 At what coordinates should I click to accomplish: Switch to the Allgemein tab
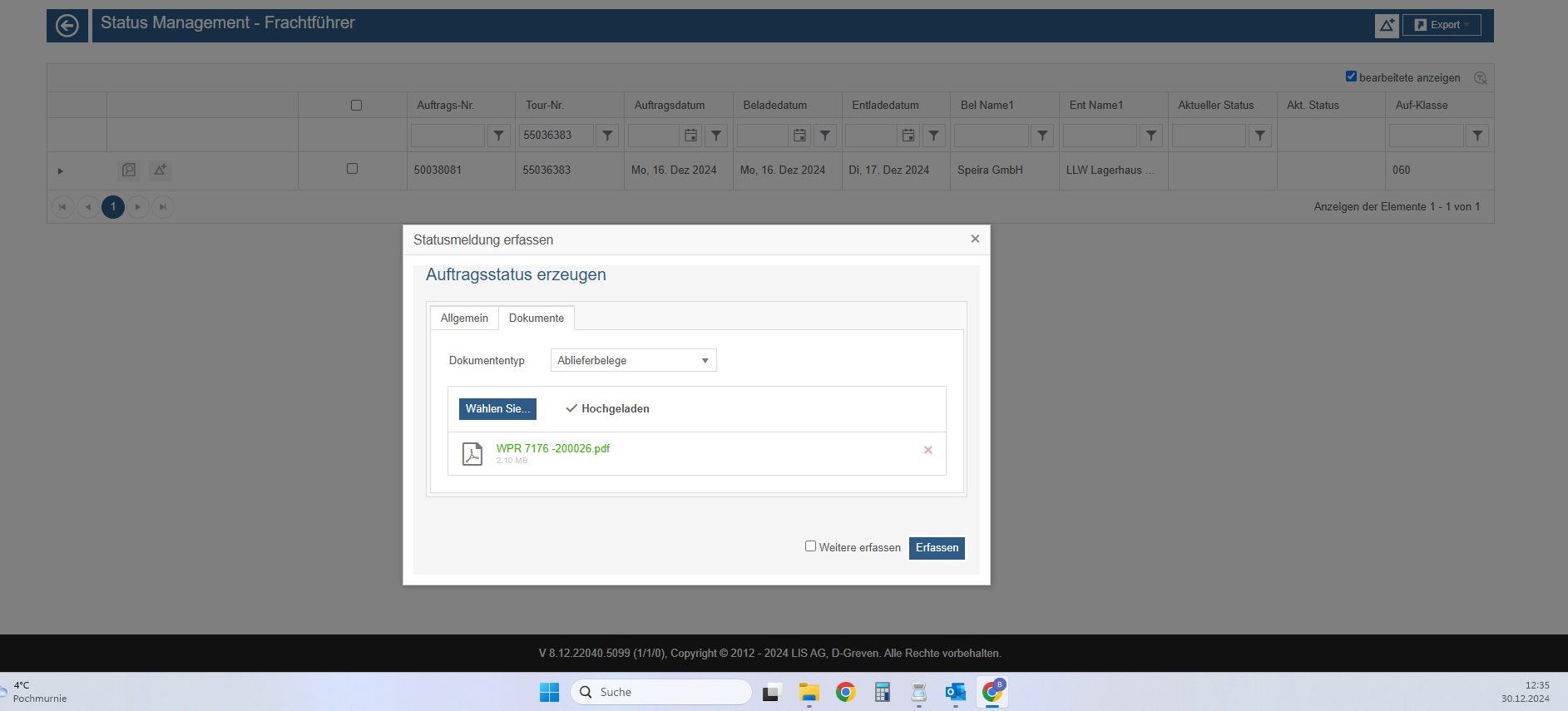tap(464, 318)
